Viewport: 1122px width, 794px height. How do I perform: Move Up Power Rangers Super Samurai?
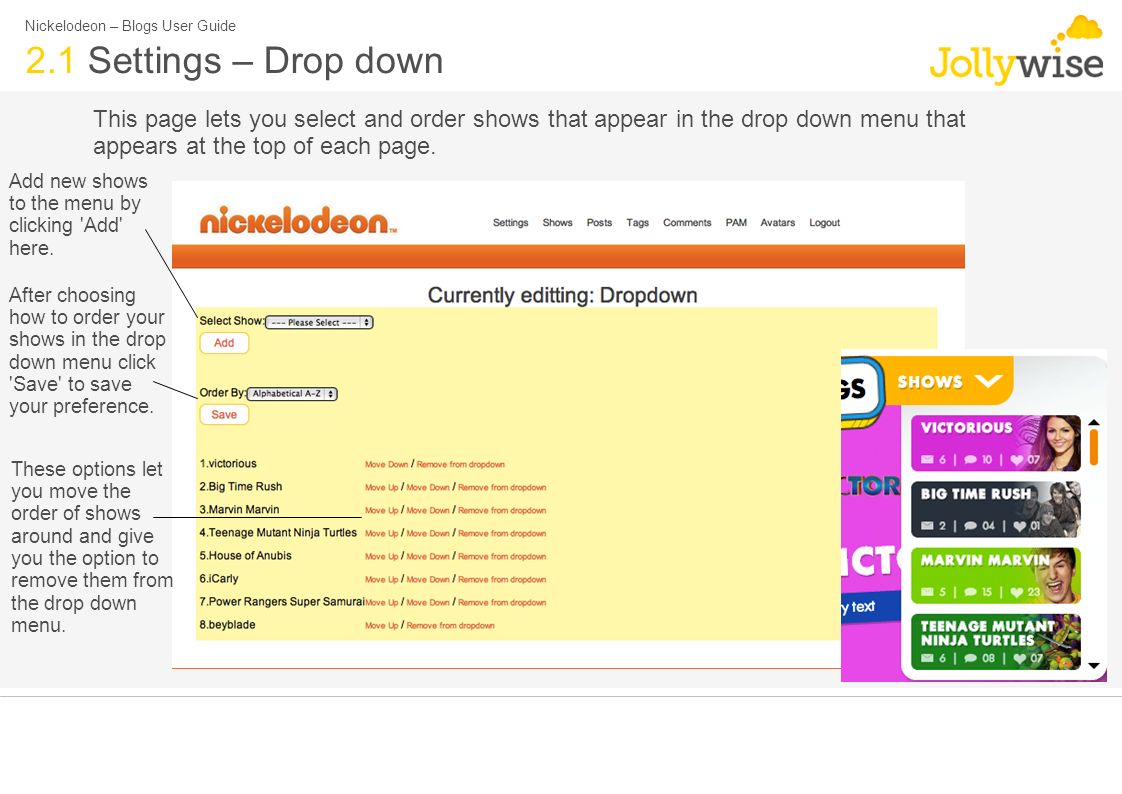[381, 602]
